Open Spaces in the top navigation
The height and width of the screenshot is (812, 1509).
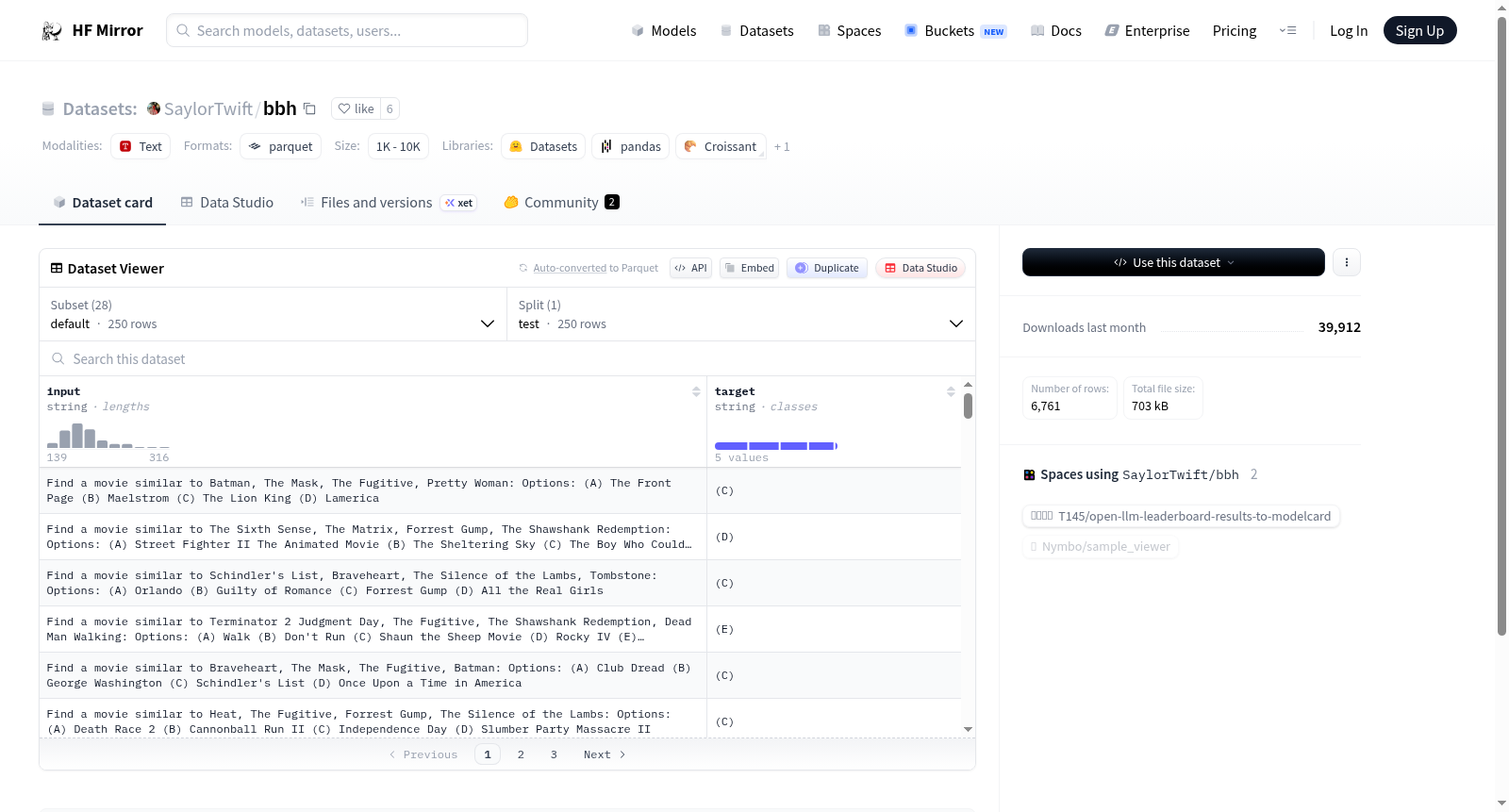click(849, 31)
